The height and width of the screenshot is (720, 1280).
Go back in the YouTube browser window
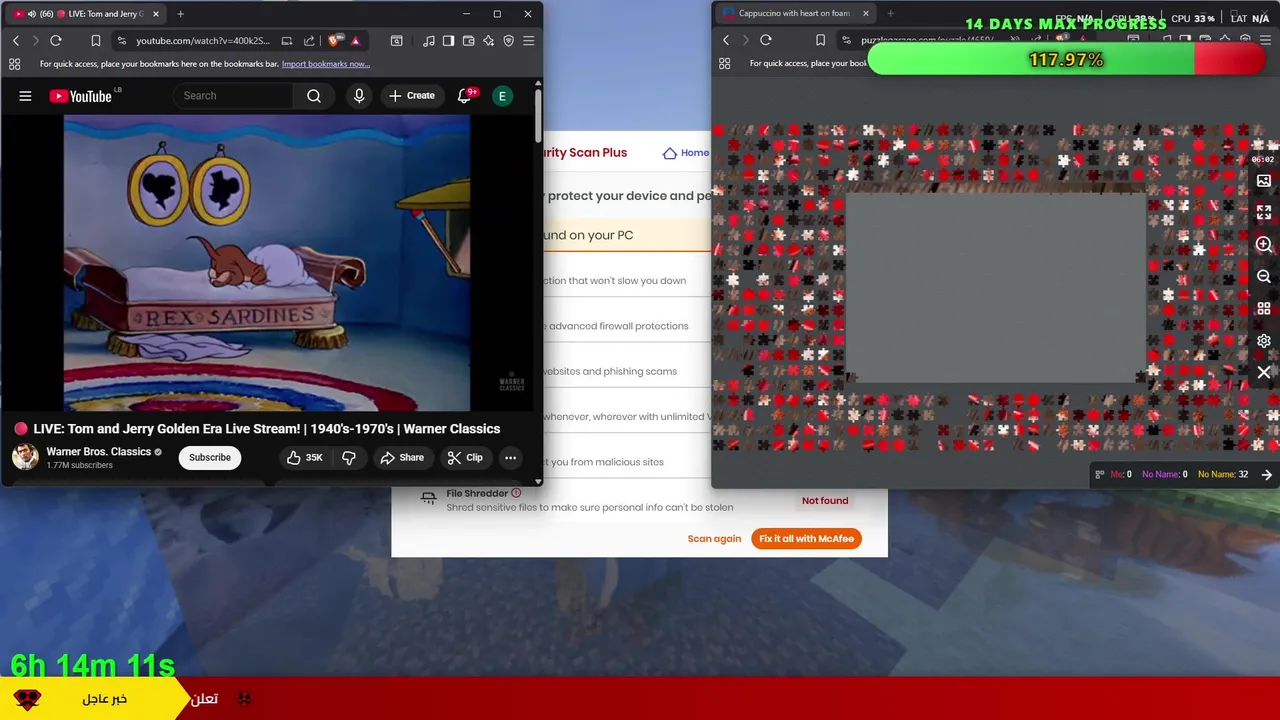coord(16,41)
